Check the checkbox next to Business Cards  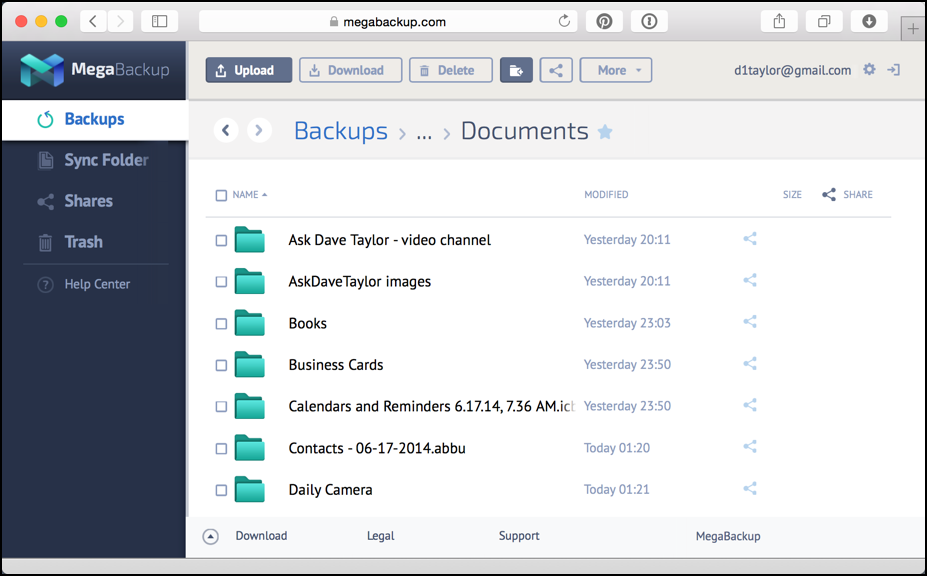click(x=221, y=364)
